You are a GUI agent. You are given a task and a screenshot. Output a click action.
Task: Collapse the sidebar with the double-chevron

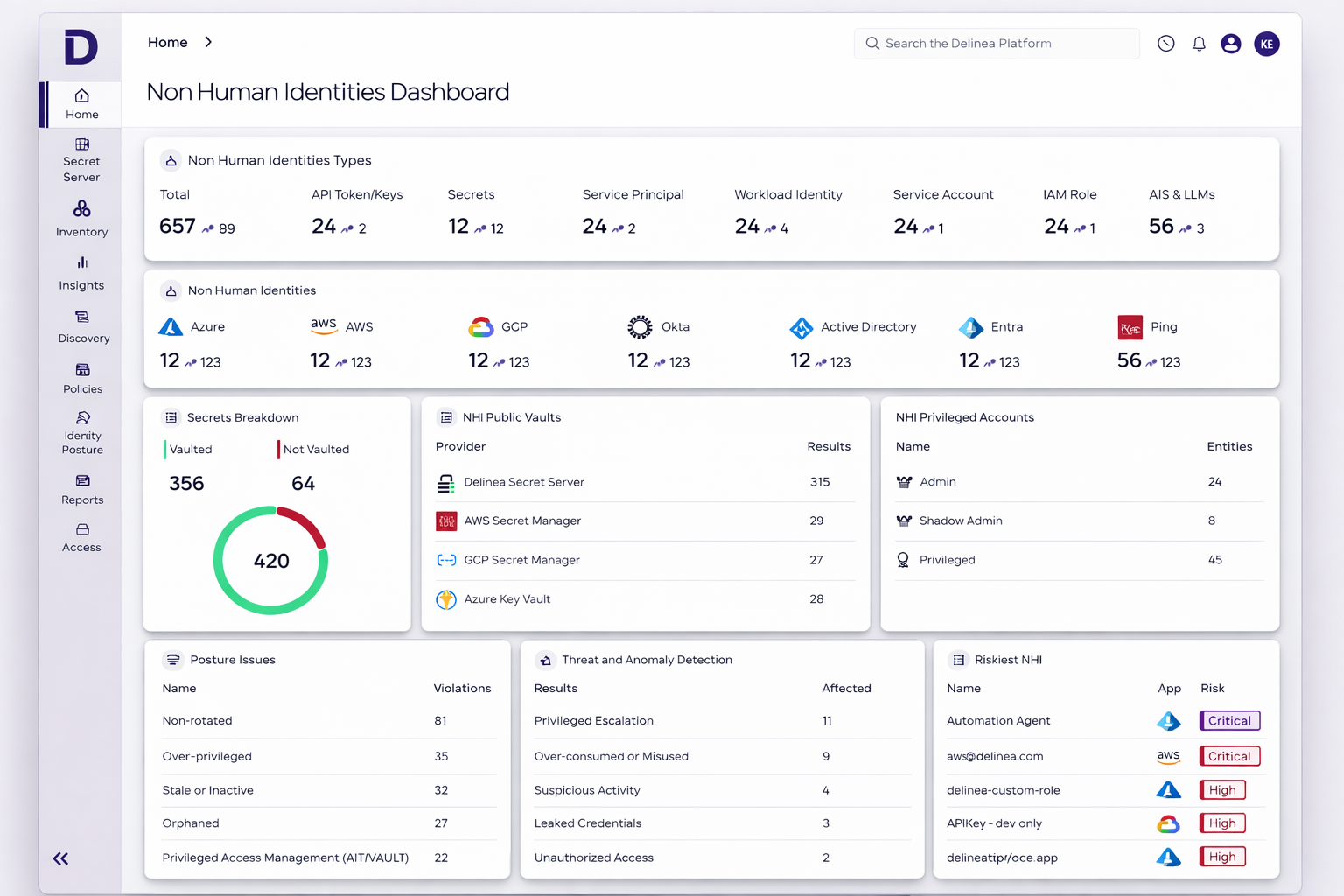59,858
